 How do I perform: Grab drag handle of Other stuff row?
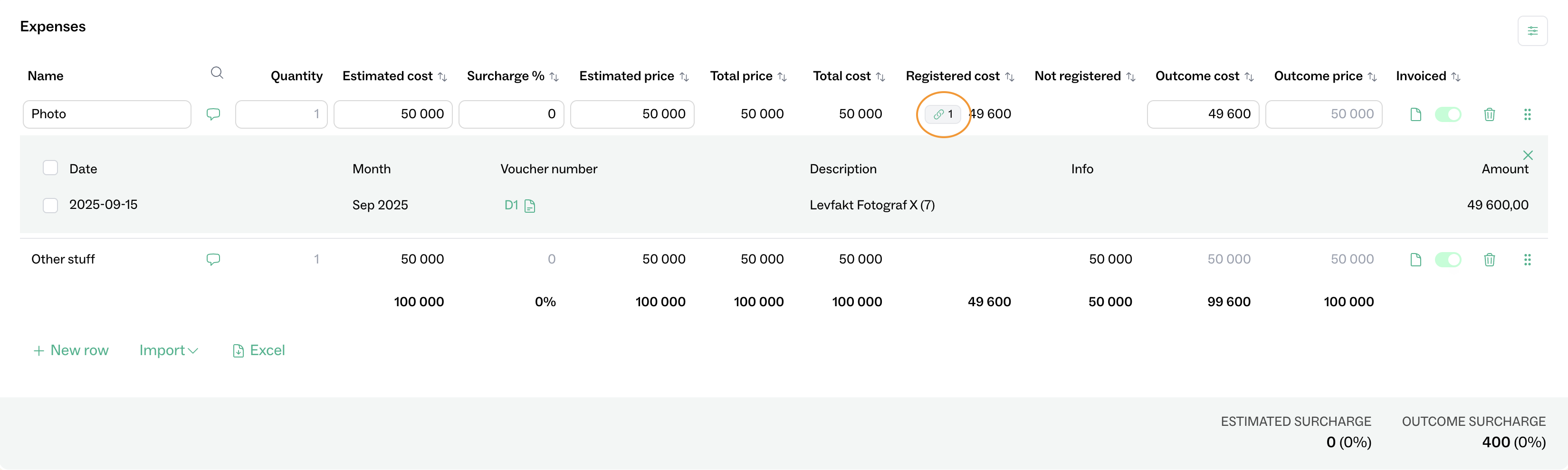[x=1527, y=260]
